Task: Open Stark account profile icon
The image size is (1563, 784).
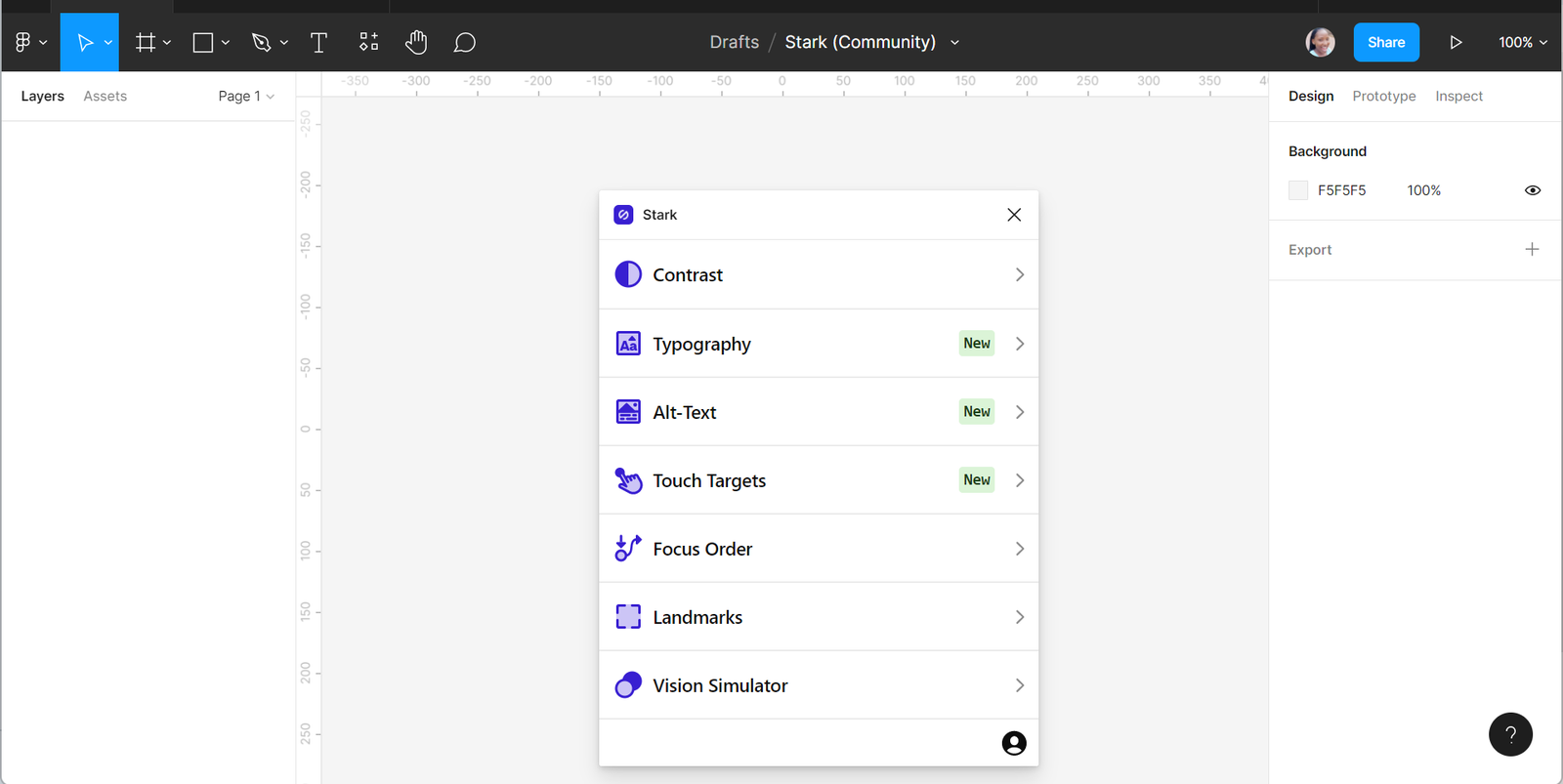Action: (x=1014, y=743)
